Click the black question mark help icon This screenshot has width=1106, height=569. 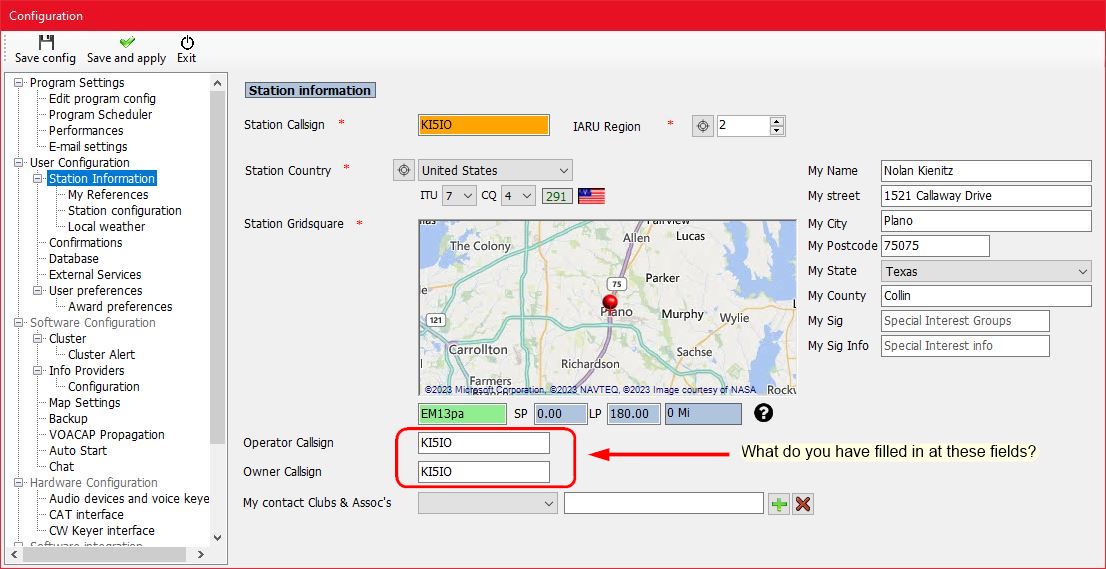(763, 412)
